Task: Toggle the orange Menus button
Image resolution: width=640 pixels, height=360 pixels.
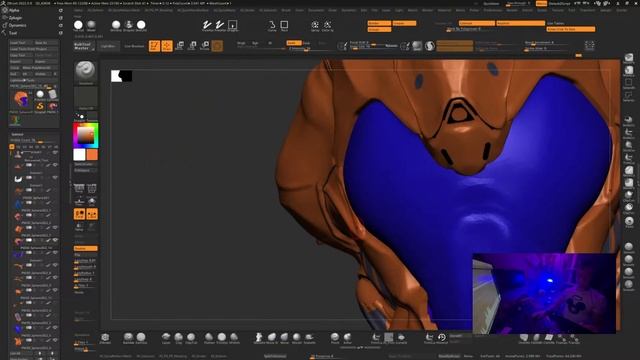Action: 541,3
